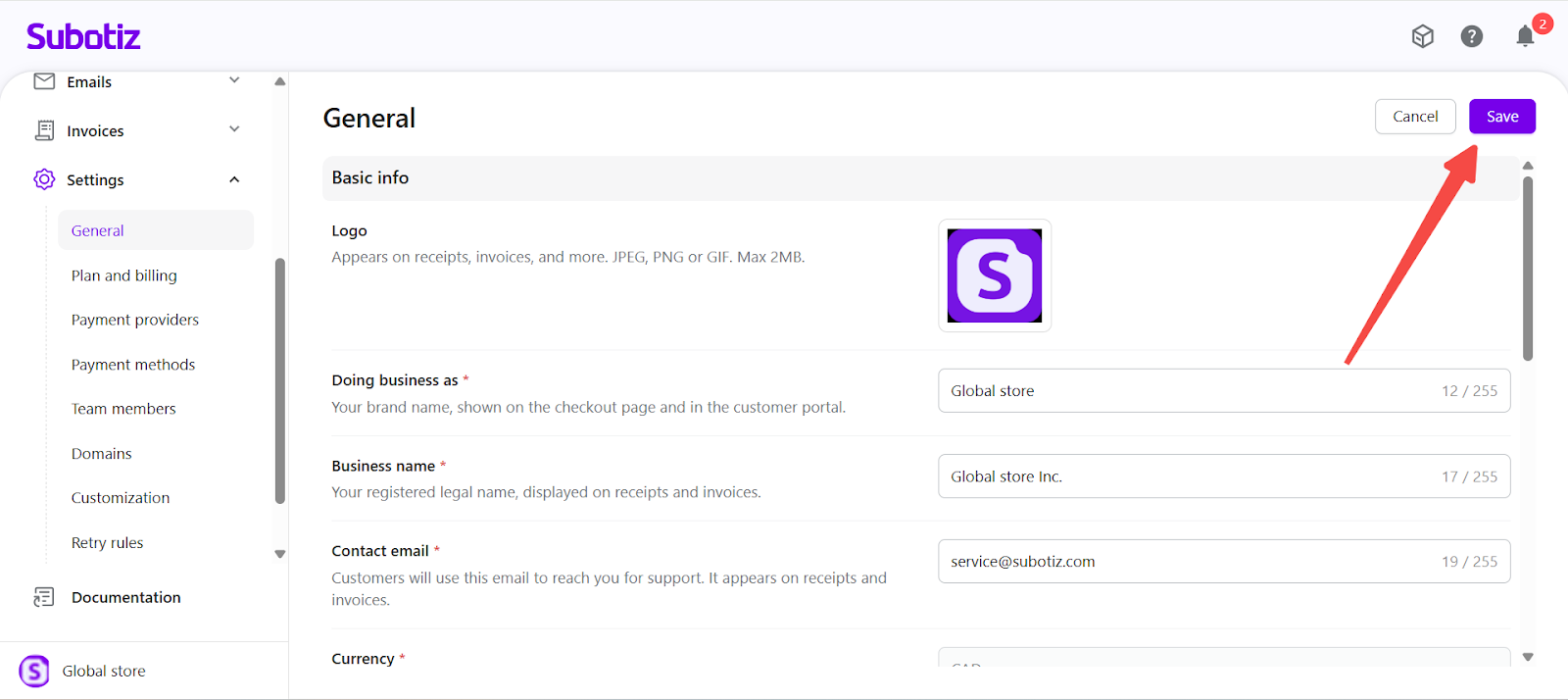The image size is (1568, 700).
Task: Click the Global store avatar icon
Action: [34, 671]
